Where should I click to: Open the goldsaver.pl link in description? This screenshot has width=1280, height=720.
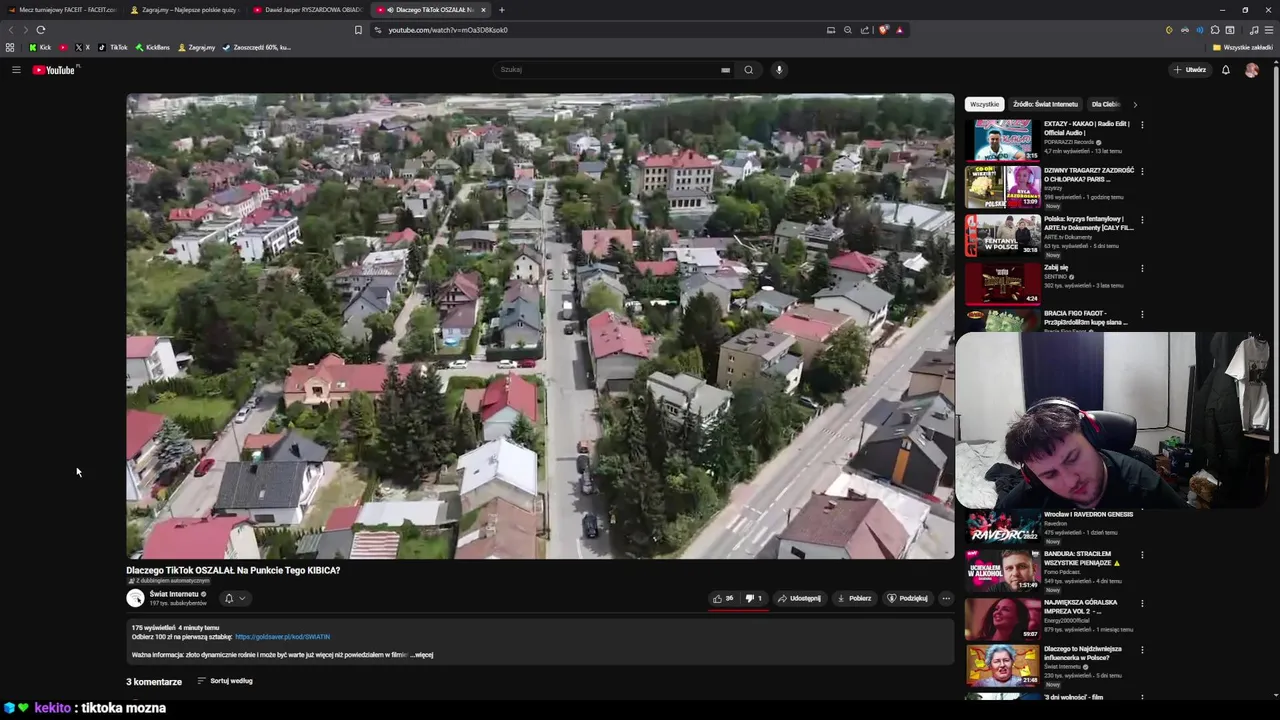click(x=282, y=636)
